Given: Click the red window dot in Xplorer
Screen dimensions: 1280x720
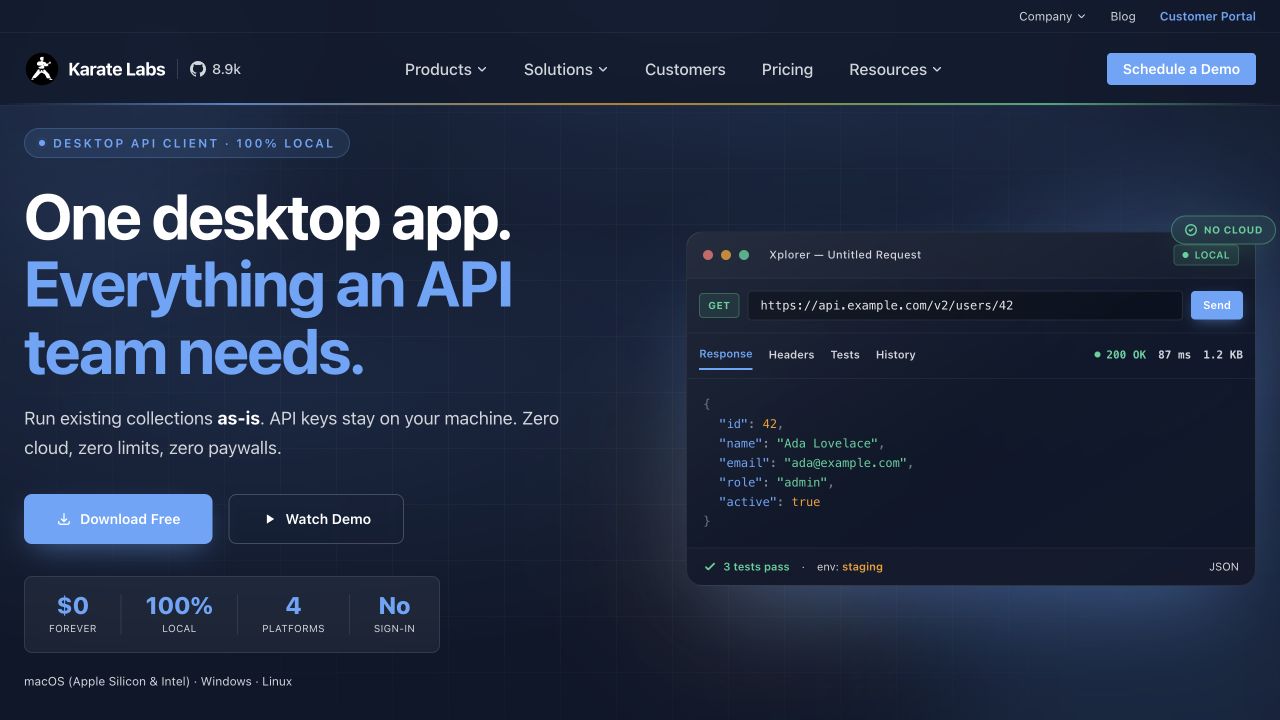Looking at the screenshot, I should (708, 255).
